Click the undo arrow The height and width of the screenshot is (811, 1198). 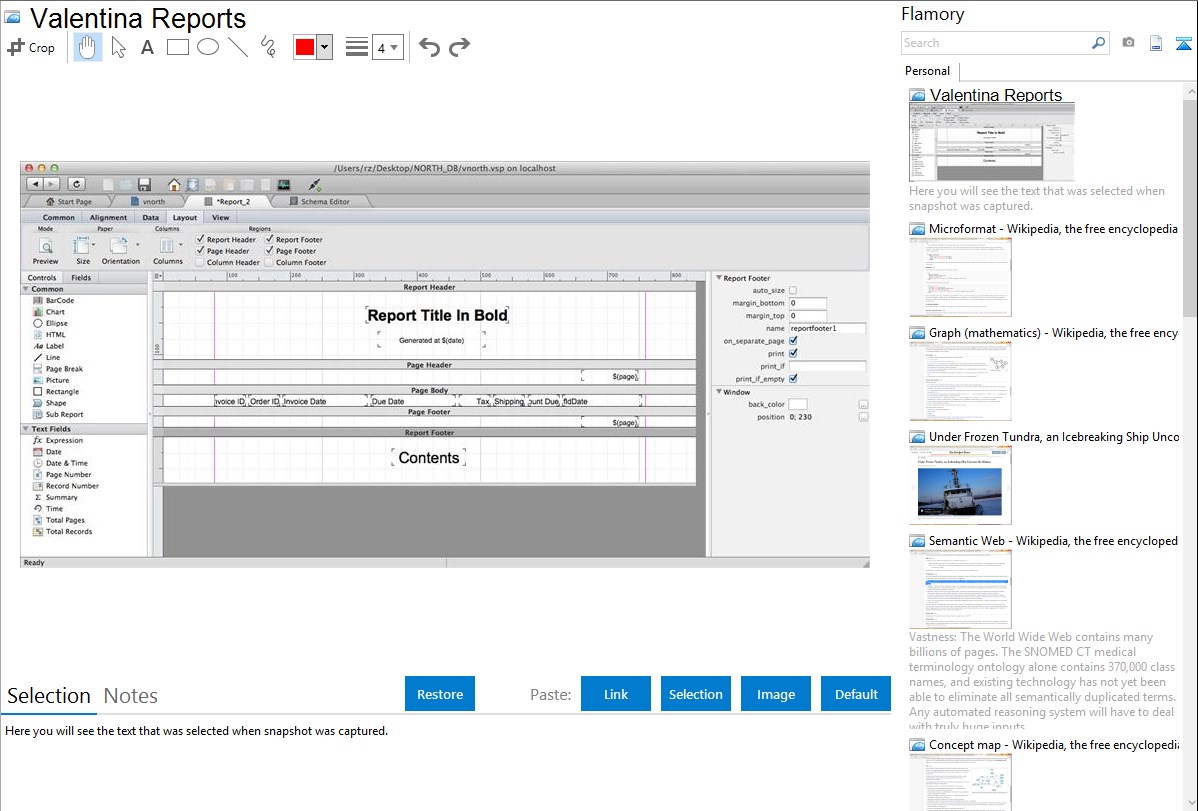click(429, 47)
